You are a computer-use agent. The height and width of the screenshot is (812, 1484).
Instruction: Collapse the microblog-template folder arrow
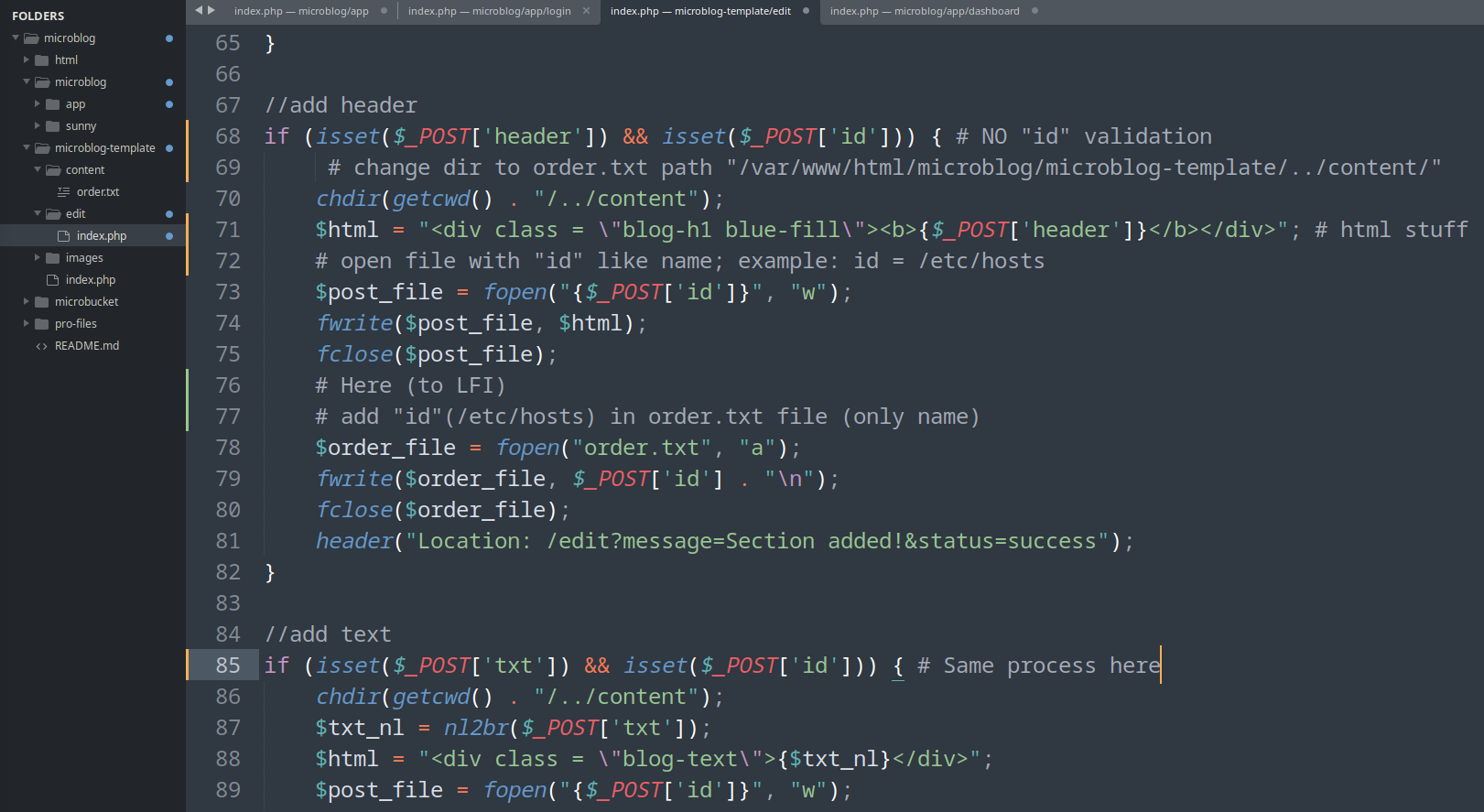point(27,148)
